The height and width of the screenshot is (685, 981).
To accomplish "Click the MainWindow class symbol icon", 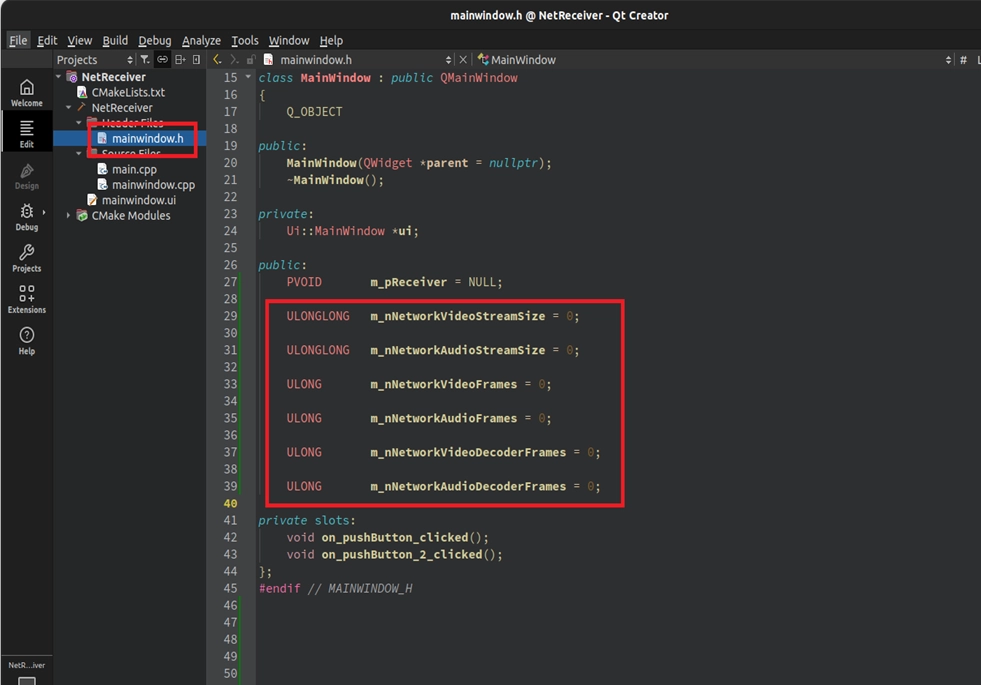I will coord(482,59).
